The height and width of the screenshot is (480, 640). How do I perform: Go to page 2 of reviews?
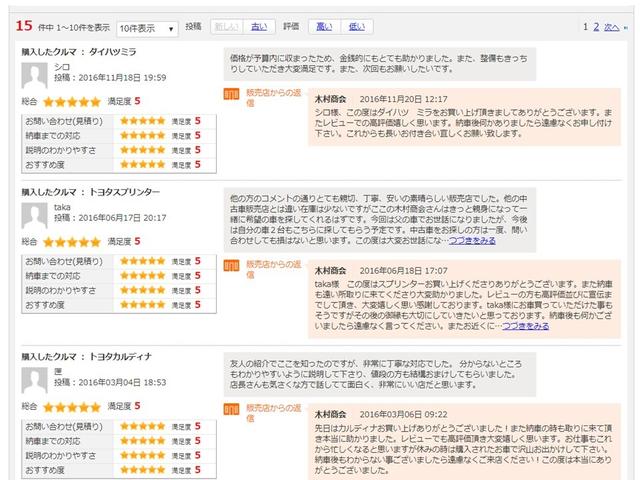(596, 27)
